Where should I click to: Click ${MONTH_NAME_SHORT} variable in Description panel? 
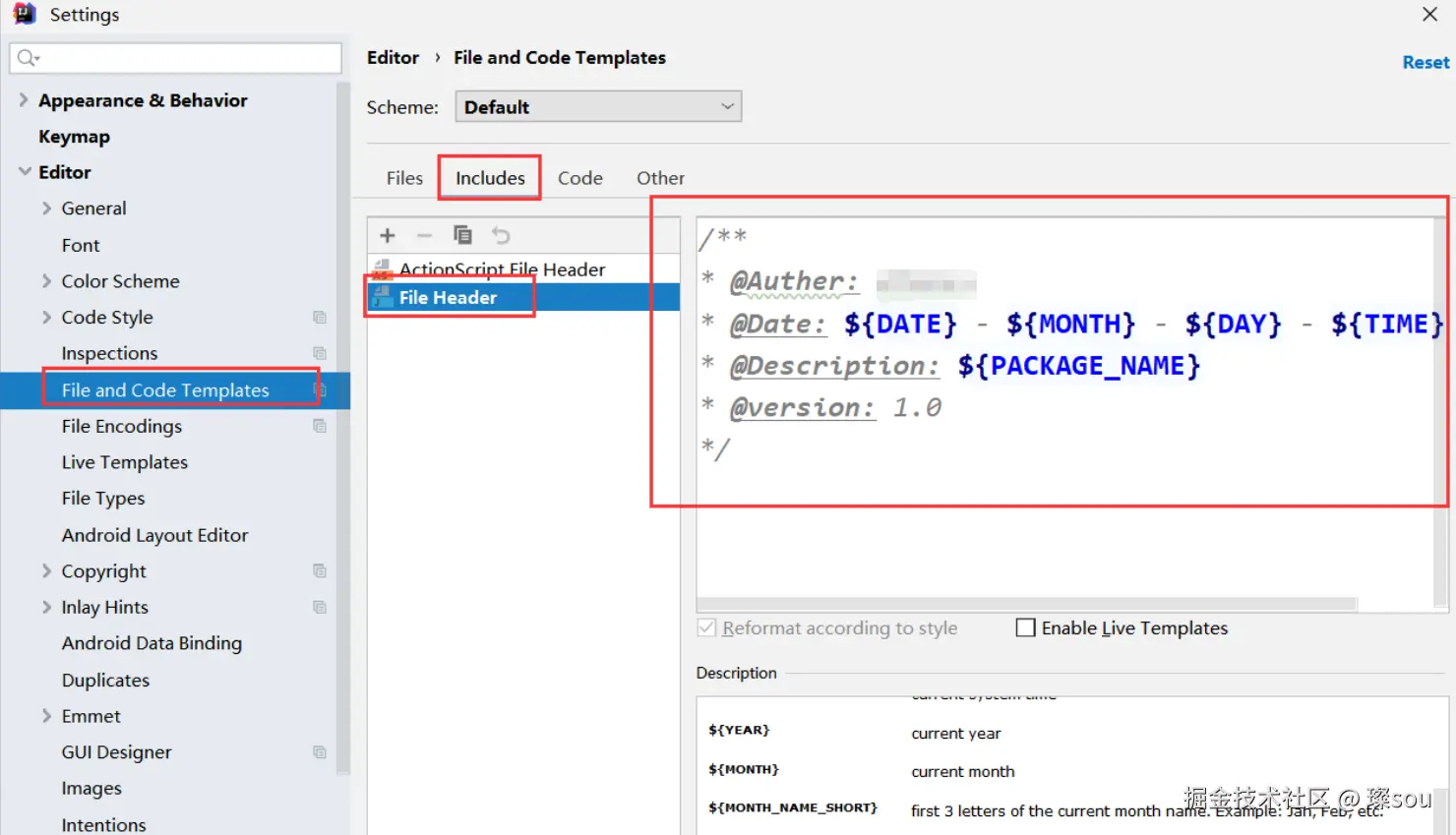793,807
